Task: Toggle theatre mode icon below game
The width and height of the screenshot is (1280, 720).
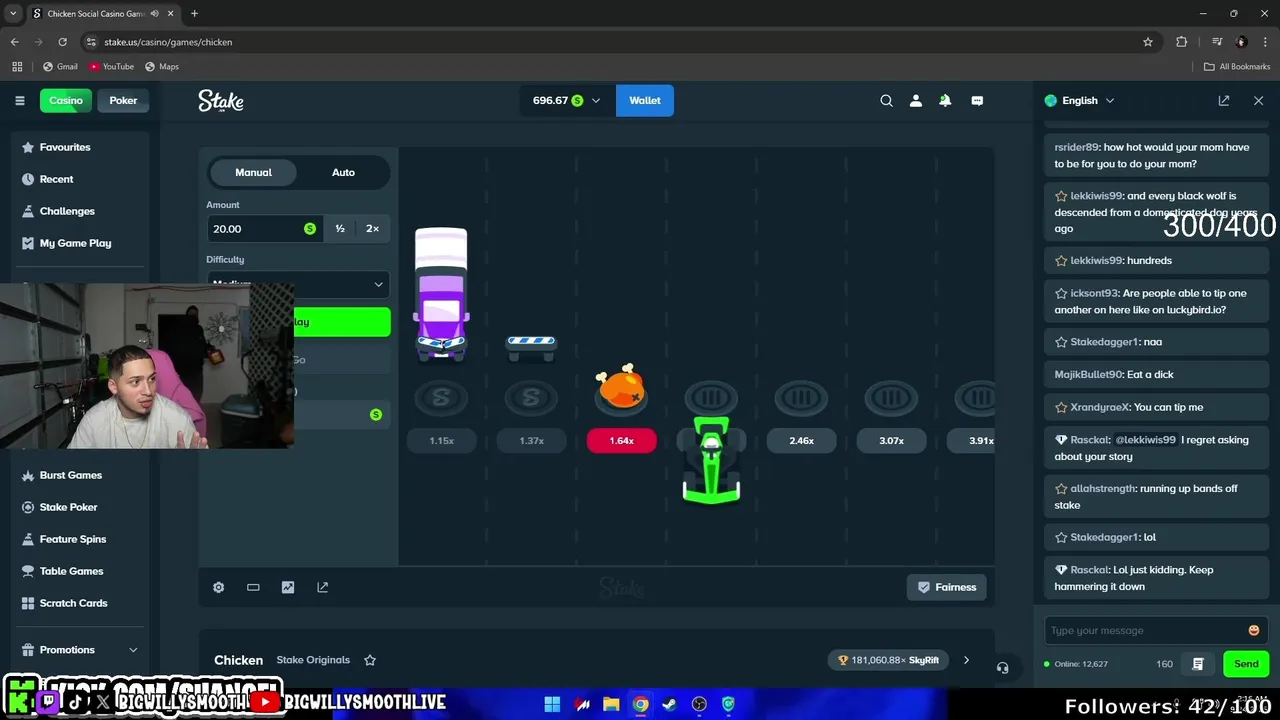Action: coord(253,587)
